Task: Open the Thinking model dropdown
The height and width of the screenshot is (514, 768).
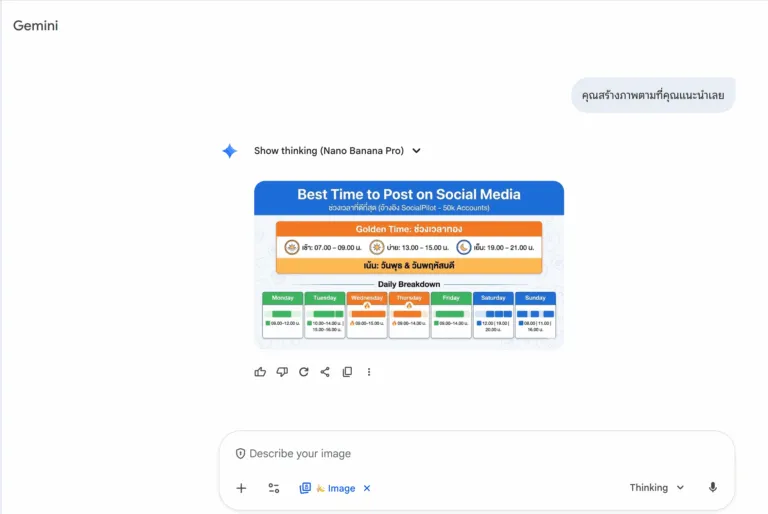Action: tap(657, 488)
